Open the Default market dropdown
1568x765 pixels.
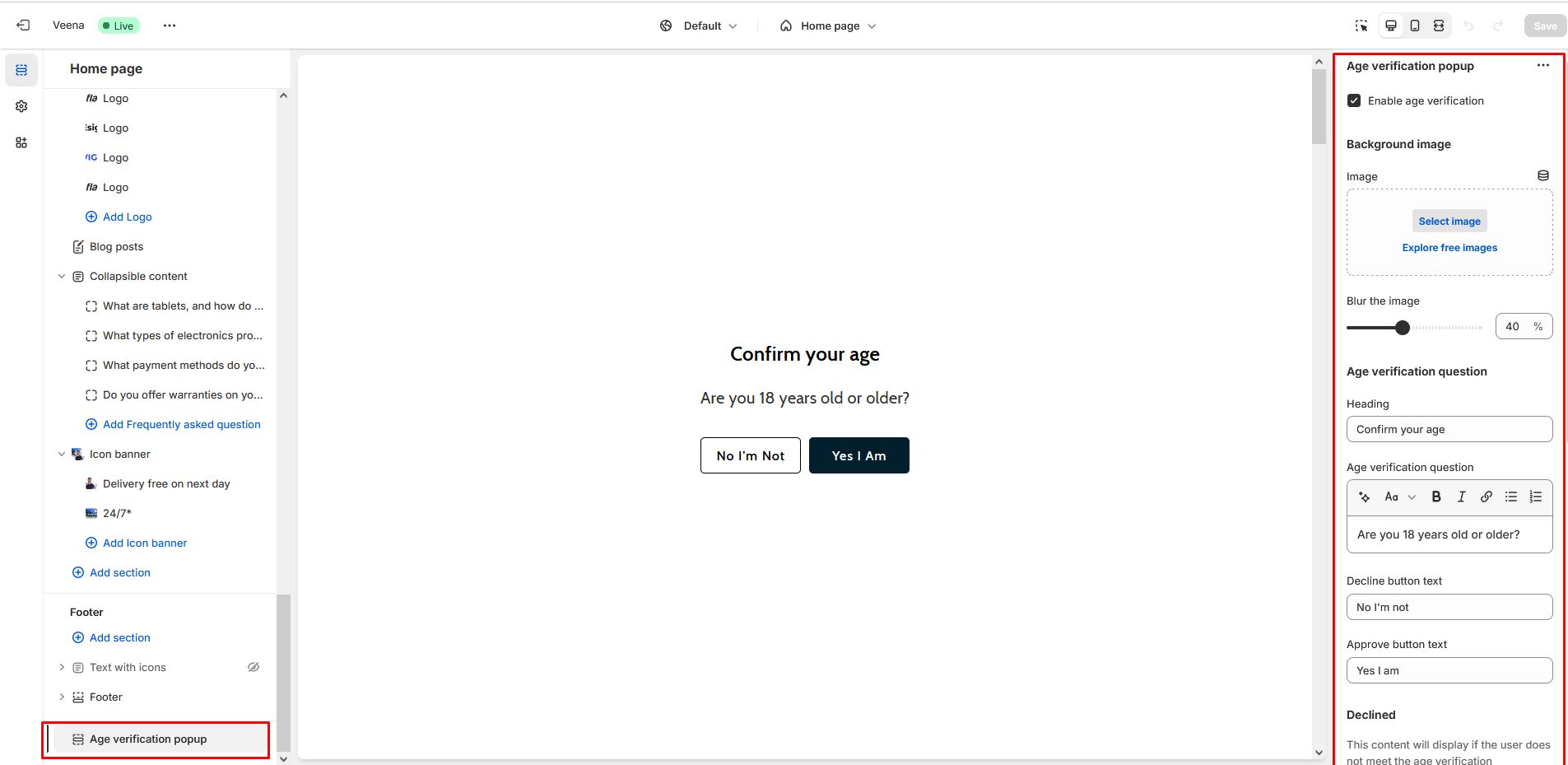699,26
